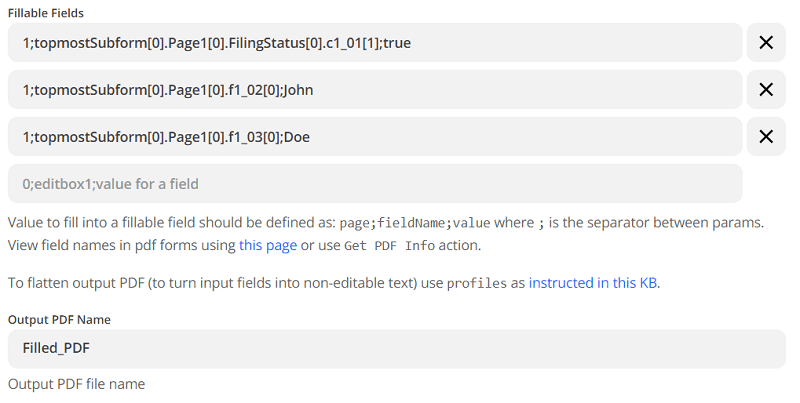Focus the Filled_PDF output name field
The image size is (800, 403).
pos(396,349)
